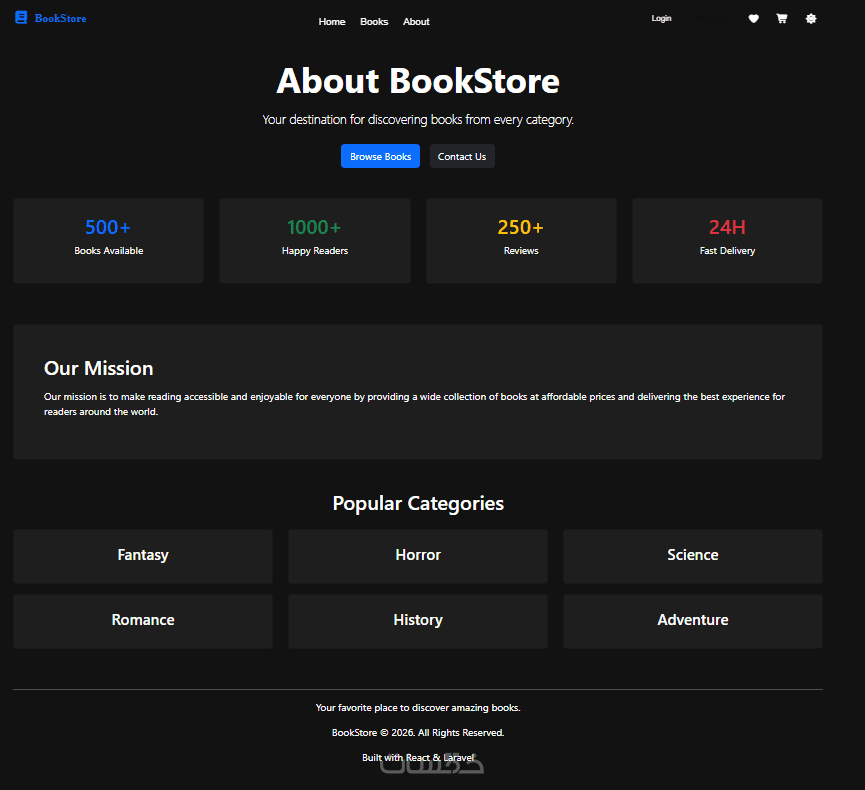Click 'BookStore © 2026. All Rights Reserved.'
Image resolution: width=865 pixels, height=790 pixels.
pos(418,732)
